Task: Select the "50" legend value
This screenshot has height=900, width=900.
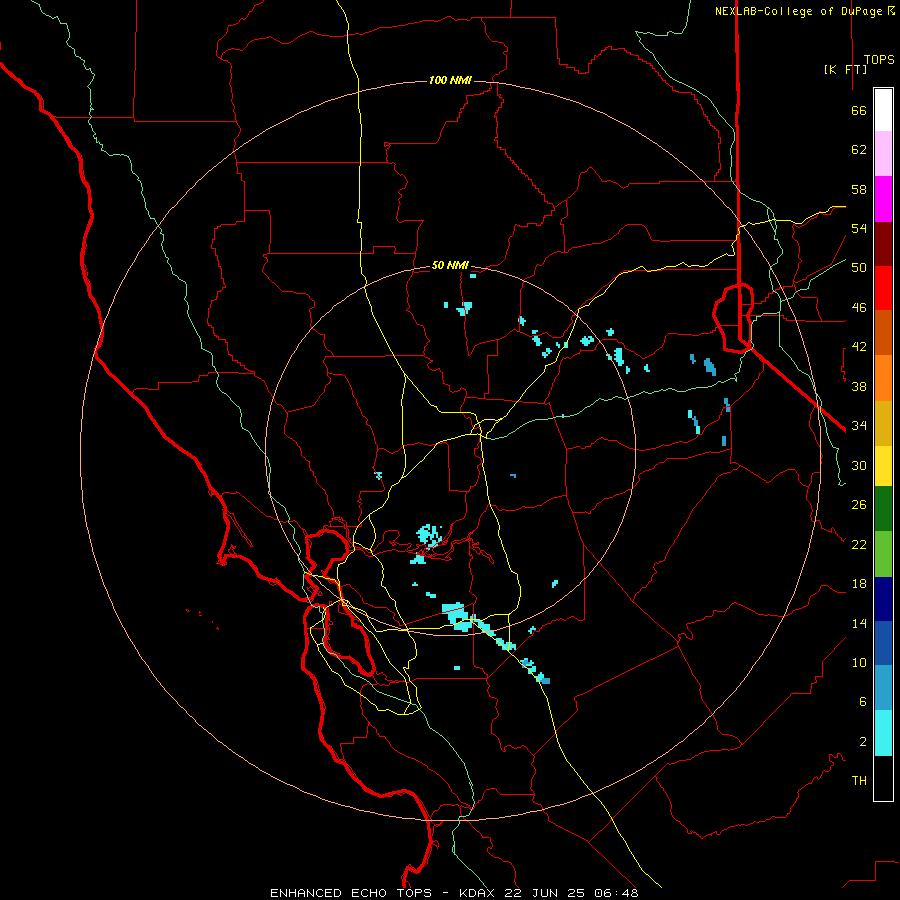Action: click(x=859, y=268)
